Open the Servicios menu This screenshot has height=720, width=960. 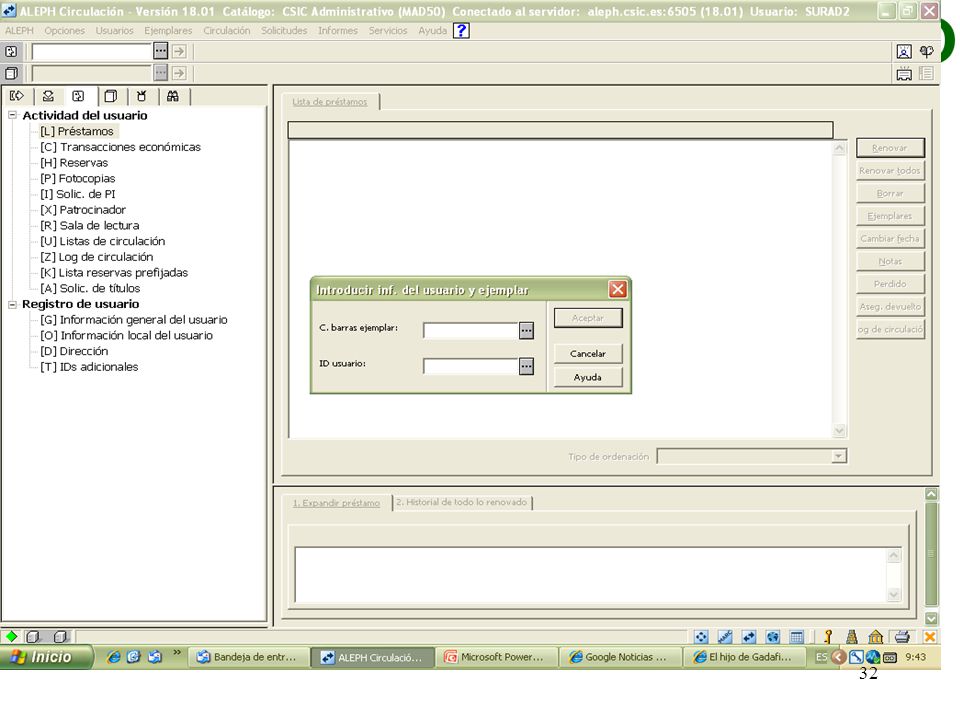point(388,31)
